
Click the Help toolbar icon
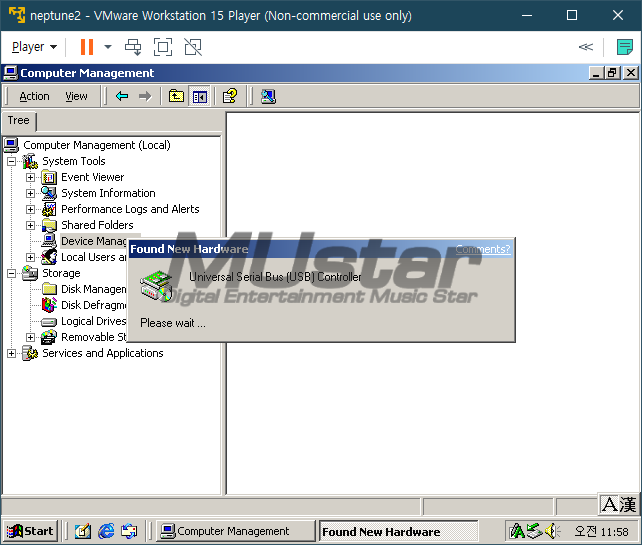230,96
